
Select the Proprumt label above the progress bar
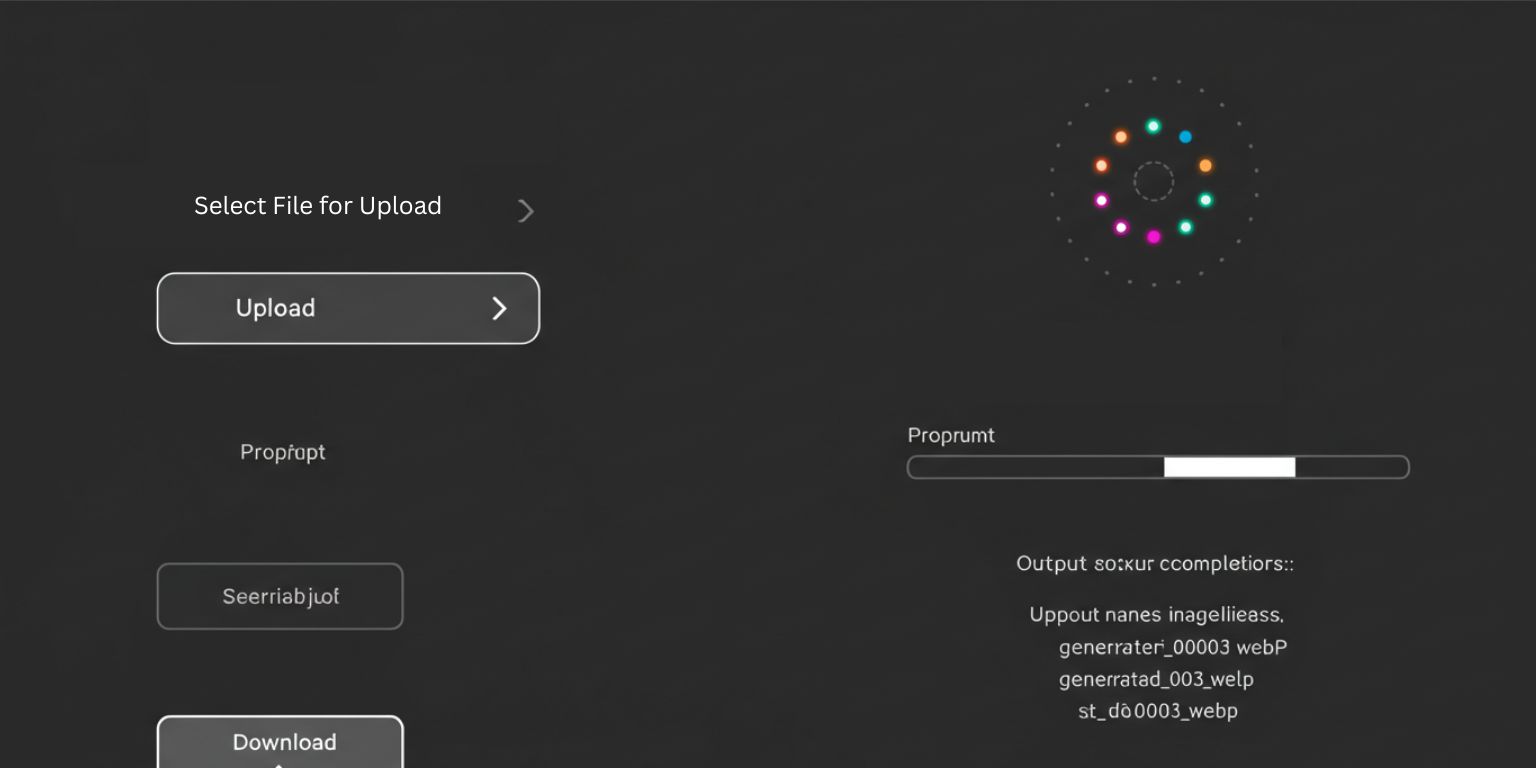pyautogui.click(x=950, y=436)
